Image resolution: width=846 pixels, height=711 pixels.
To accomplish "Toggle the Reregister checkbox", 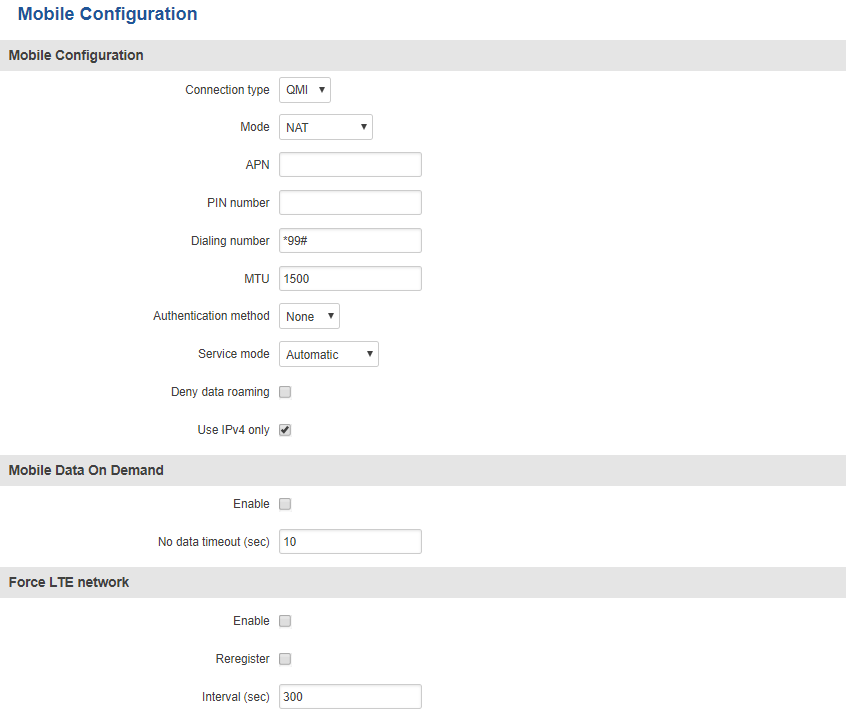I will (x=285, y=659).
